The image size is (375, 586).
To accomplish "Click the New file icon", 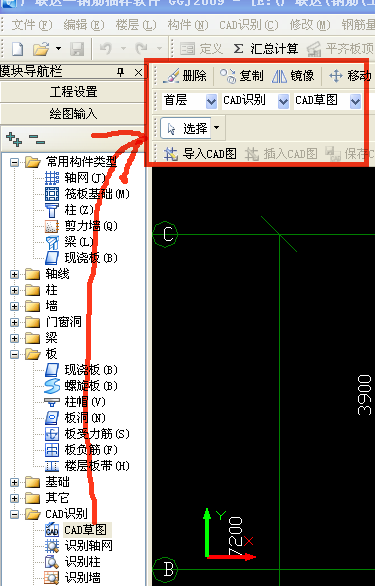I will (17, 49).
